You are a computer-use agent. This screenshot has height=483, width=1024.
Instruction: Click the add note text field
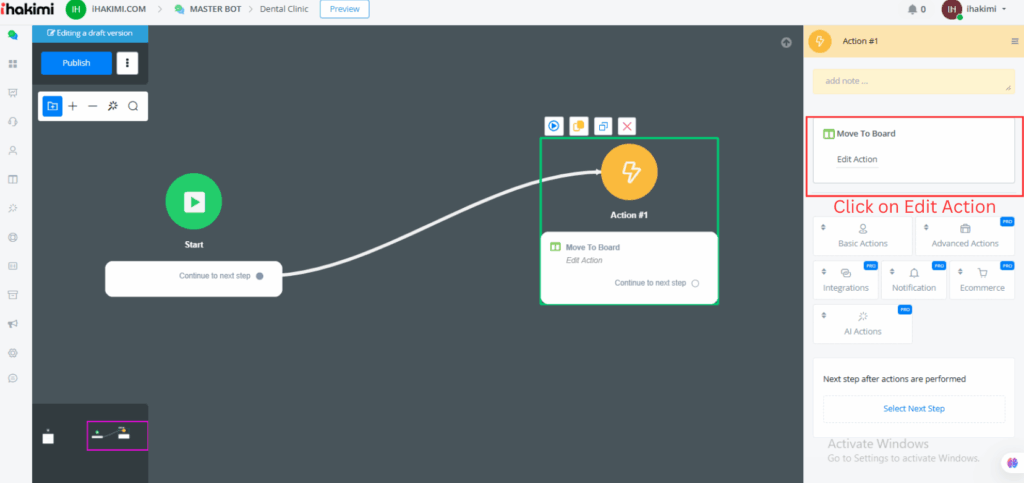coord(913,81)
